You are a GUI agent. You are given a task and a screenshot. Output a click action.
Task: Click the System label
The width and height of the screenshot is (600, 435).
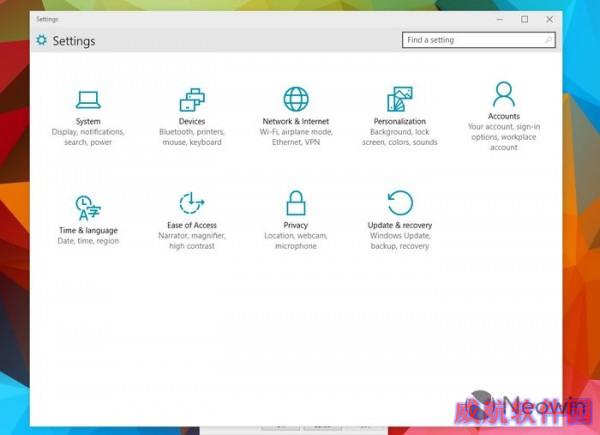click(88, 121)
